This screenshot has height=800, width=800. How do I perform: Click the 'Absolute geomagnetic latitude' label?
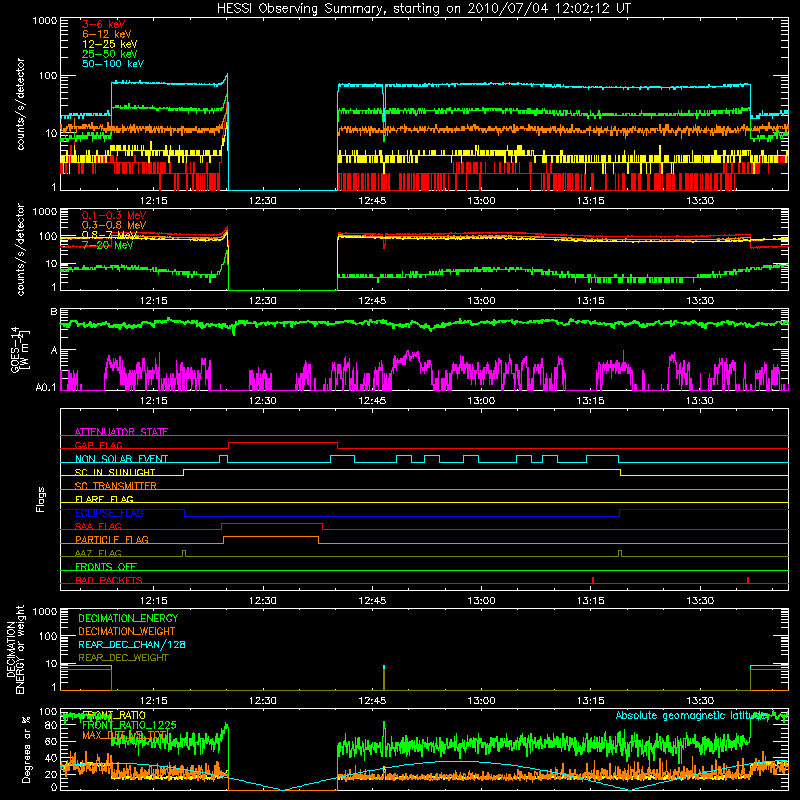(691, 715)
